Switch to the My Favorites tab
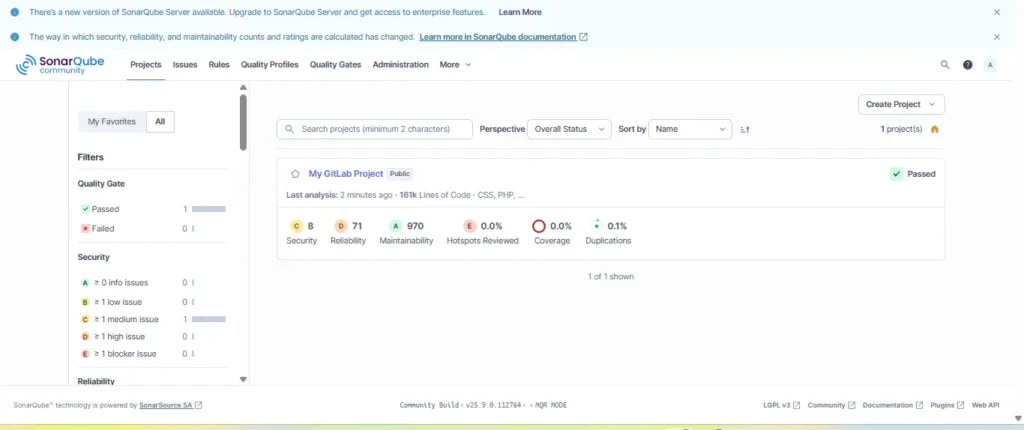Screen dimensions: 1024x430 (111, 121)
